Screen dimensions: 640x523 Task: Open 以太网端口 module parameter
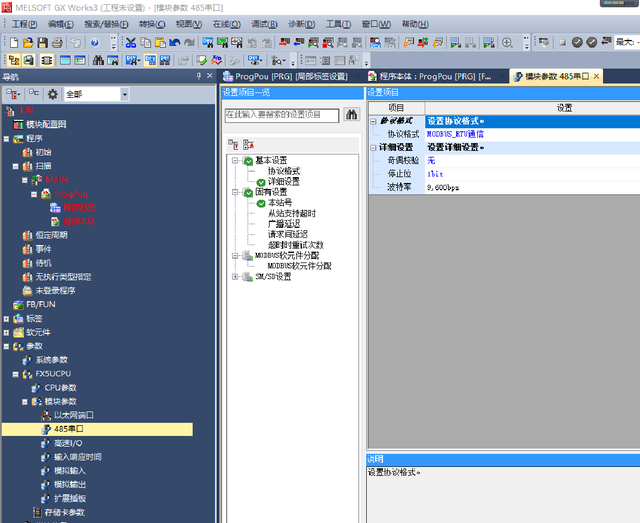tap(74, 414)
